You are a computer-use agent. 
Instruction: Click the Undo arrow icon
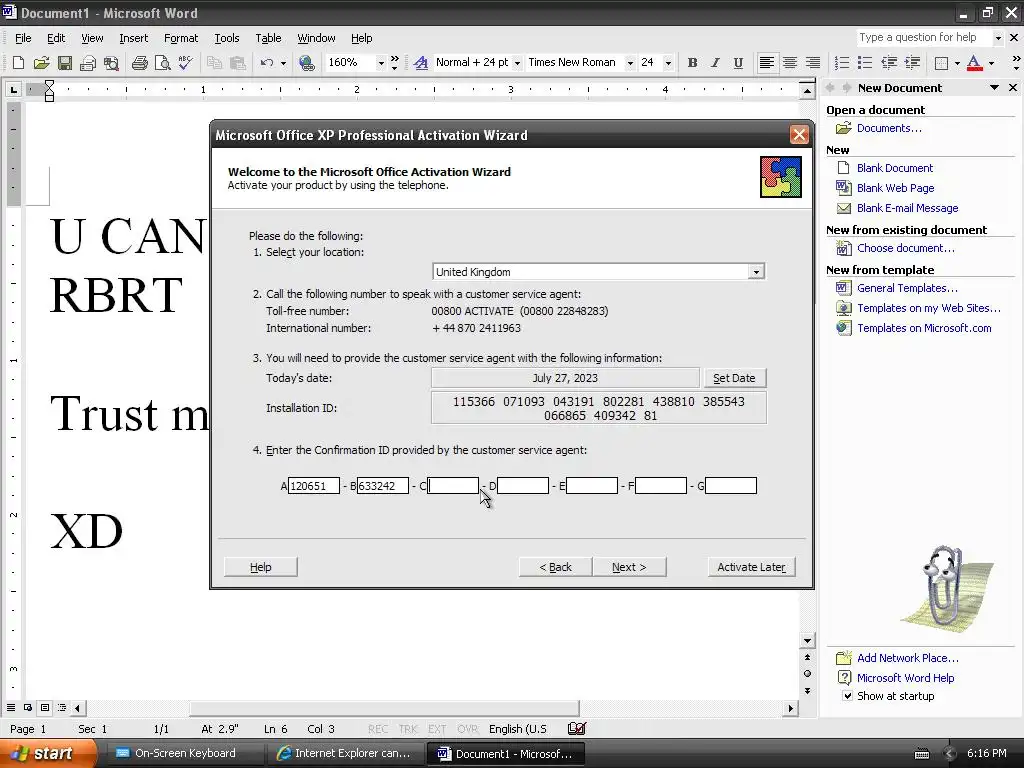[x=266, y=63]
